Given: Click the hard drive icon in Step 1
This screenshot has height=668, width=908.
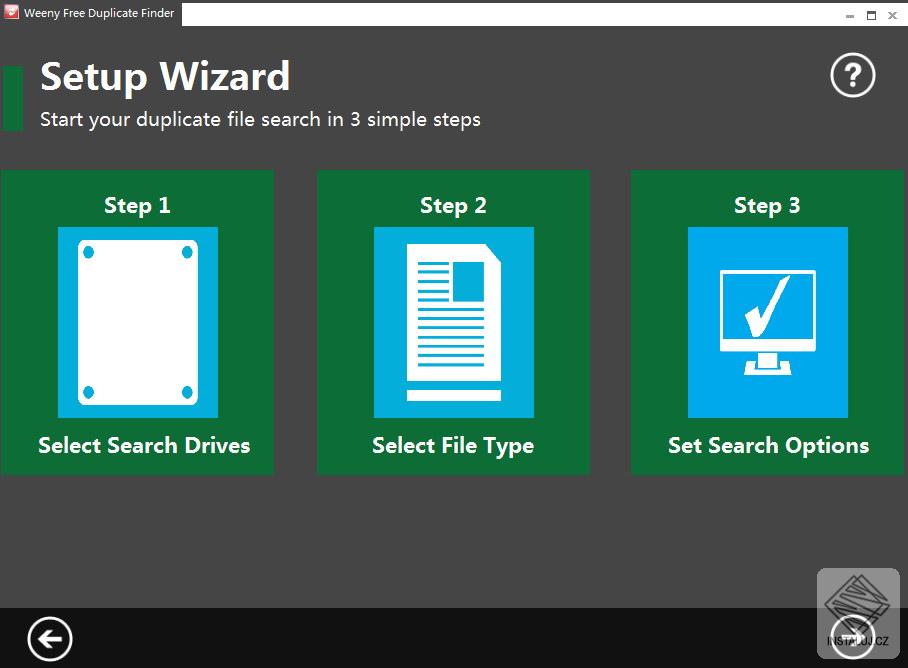Looking at the screenshot, I should coord(138,322).
